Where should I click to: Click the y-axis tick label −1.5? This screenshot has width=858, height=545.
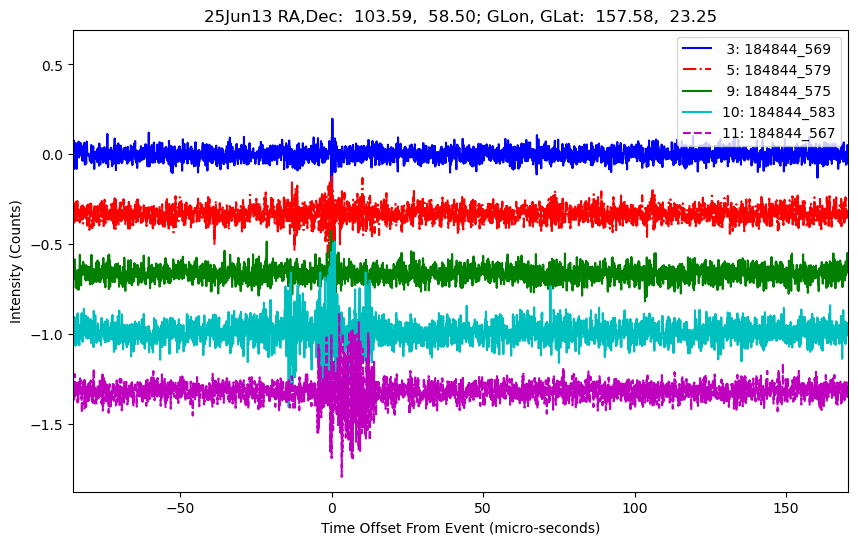pos(48,425)
